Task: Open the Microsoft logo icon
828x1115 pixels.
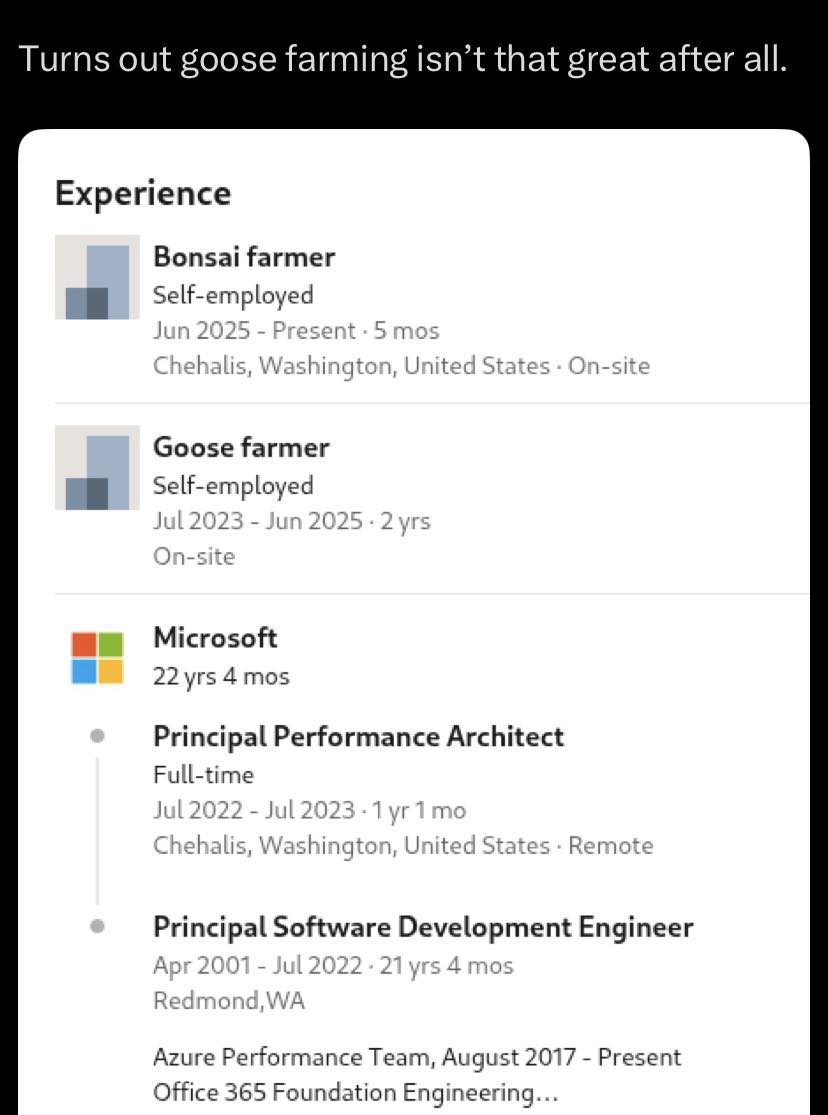Action: pyautogui.click(x=97, y=658)
